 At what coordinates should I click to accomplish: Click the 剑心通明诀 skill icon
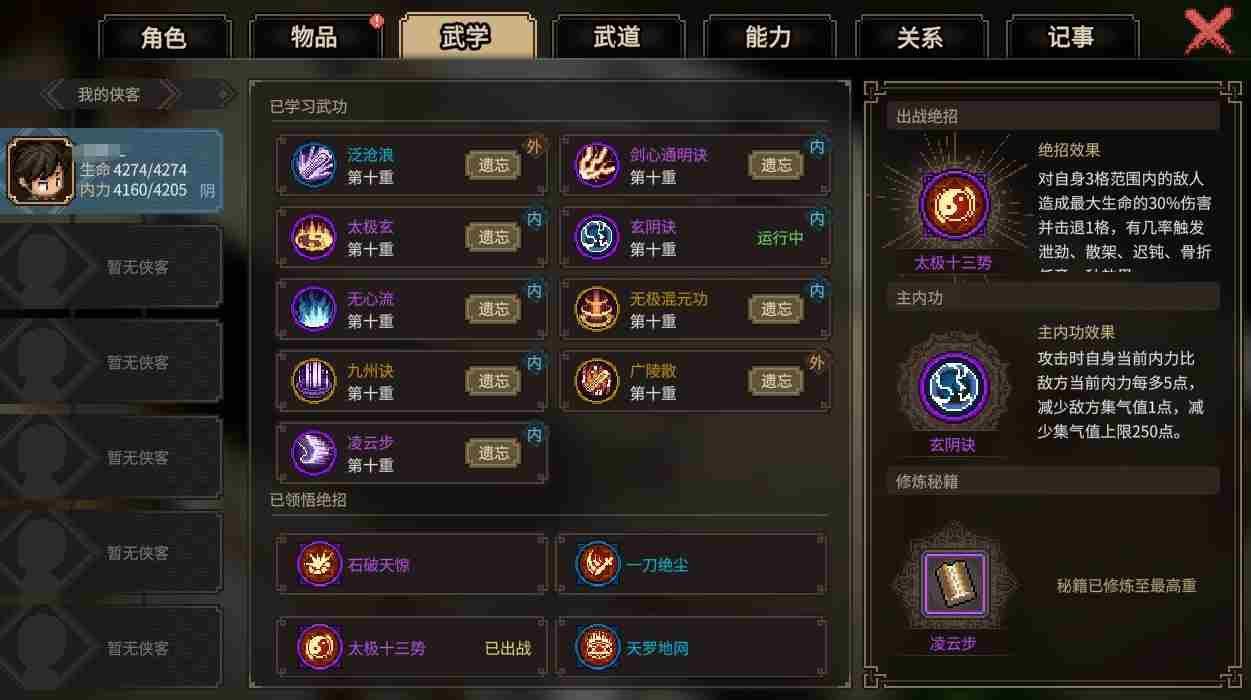pyautogui.click(x=596, y=165)
